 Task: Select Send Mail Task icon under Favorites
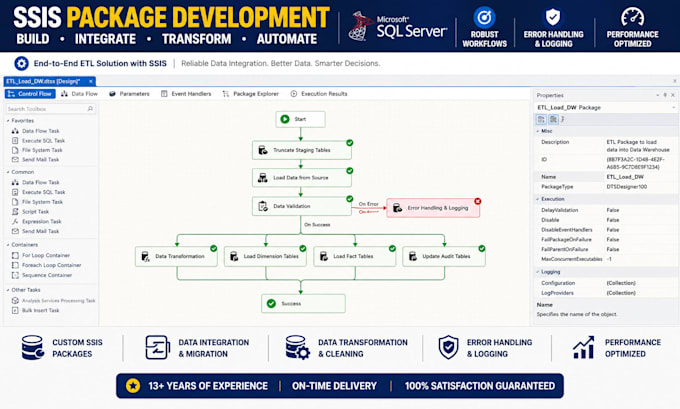(15, 160)
